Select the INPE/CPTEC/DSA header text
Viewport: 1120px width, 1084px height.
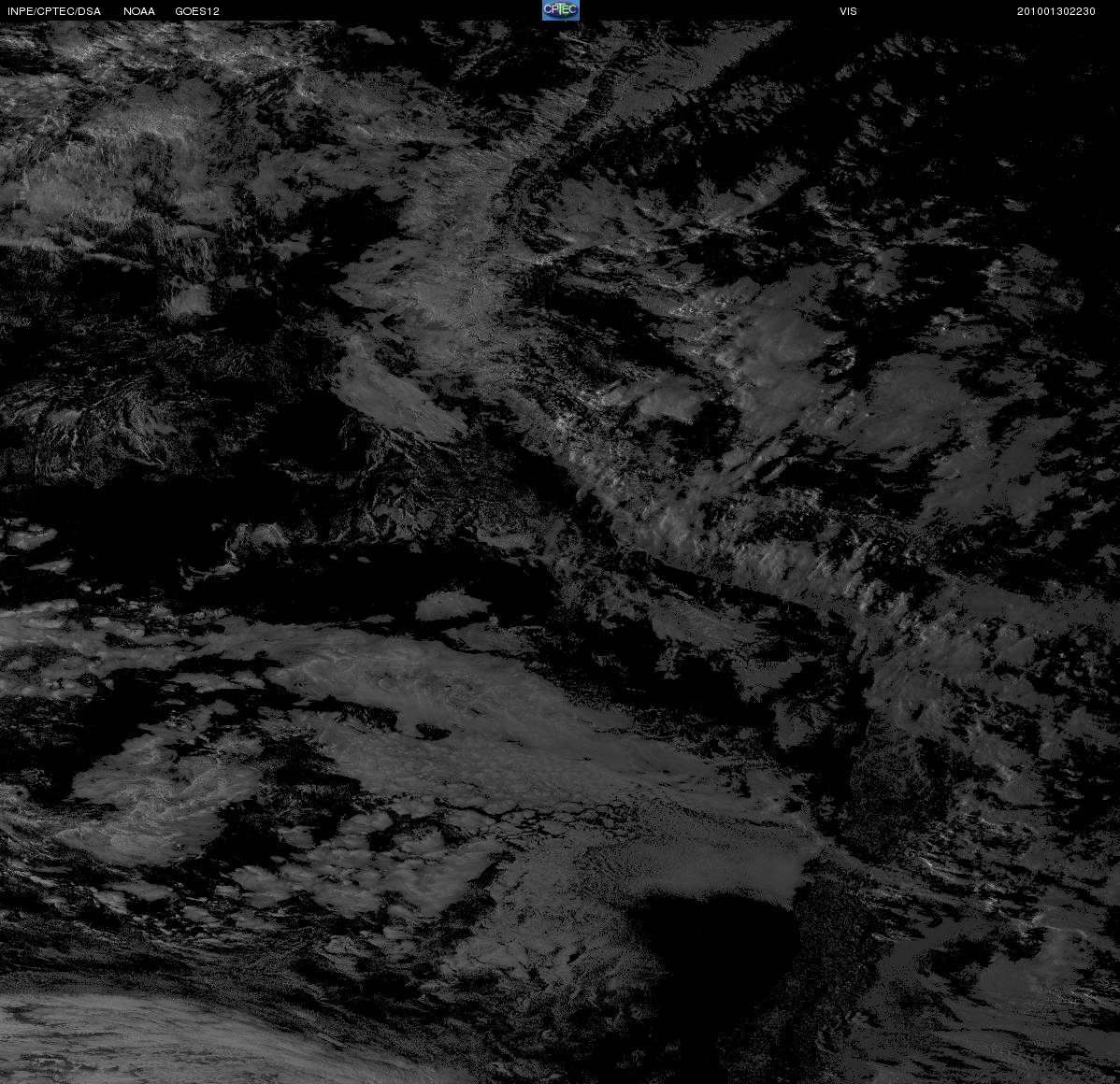[x=54, y=11]
